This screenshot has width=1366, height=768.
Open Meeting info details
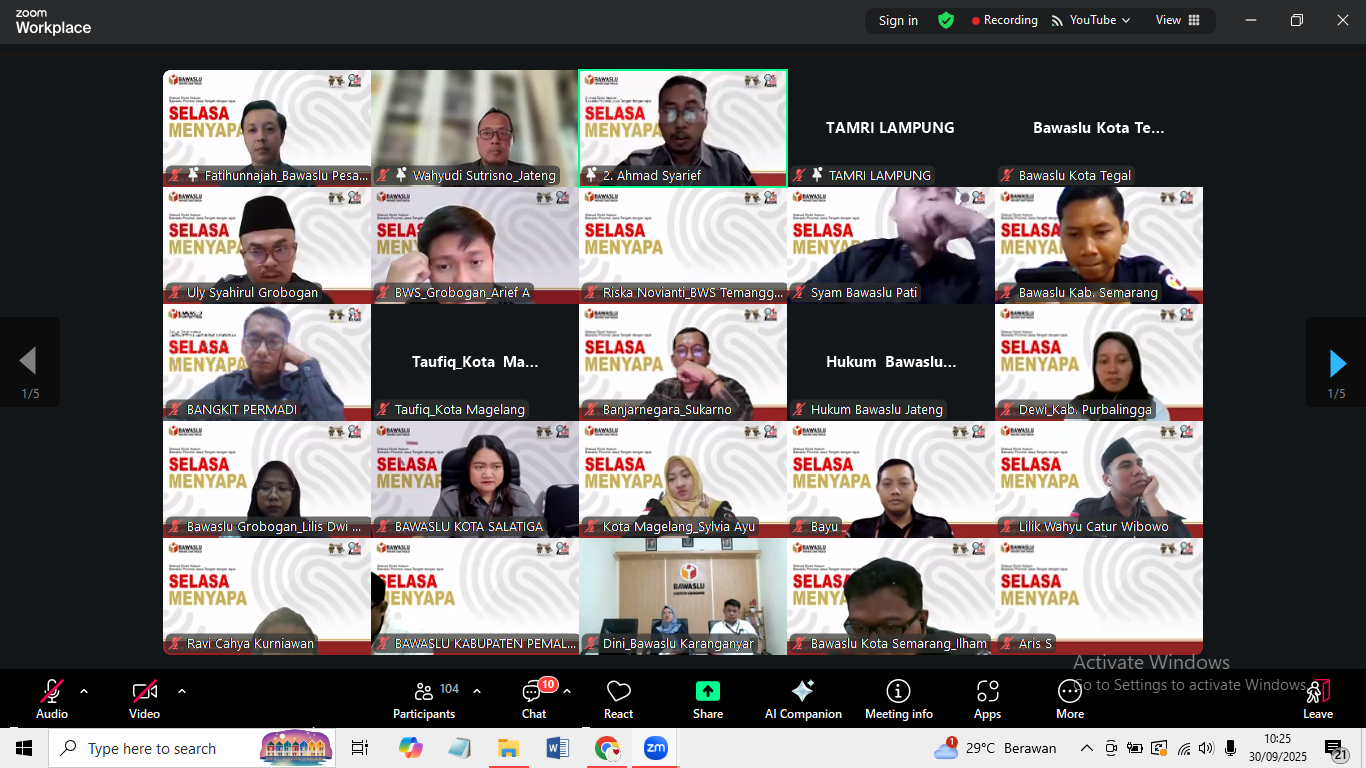click(899, 697)
